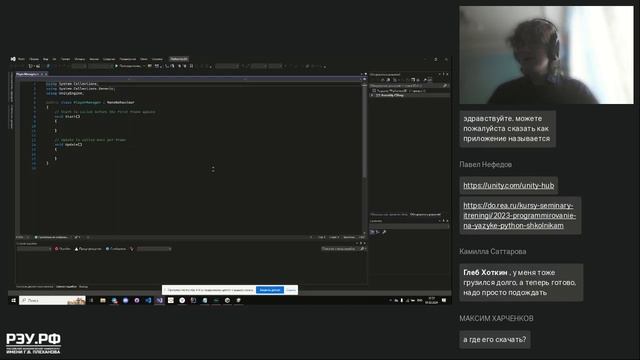Viewport: 640px width, 360px height.
Task: Open File Explorer from the taskbar
Action: pyautogui.click(x=103, y=300)
